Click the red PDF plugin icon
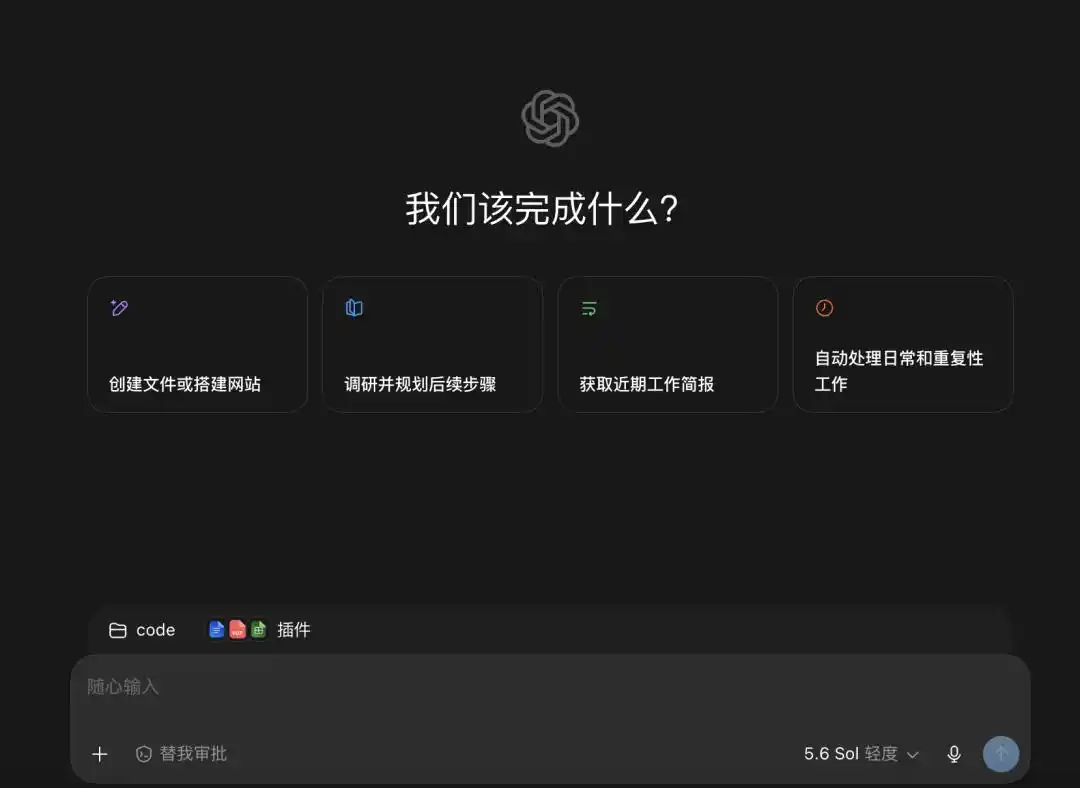Screen dimensions: 1080x788 (x=237, y=630)
